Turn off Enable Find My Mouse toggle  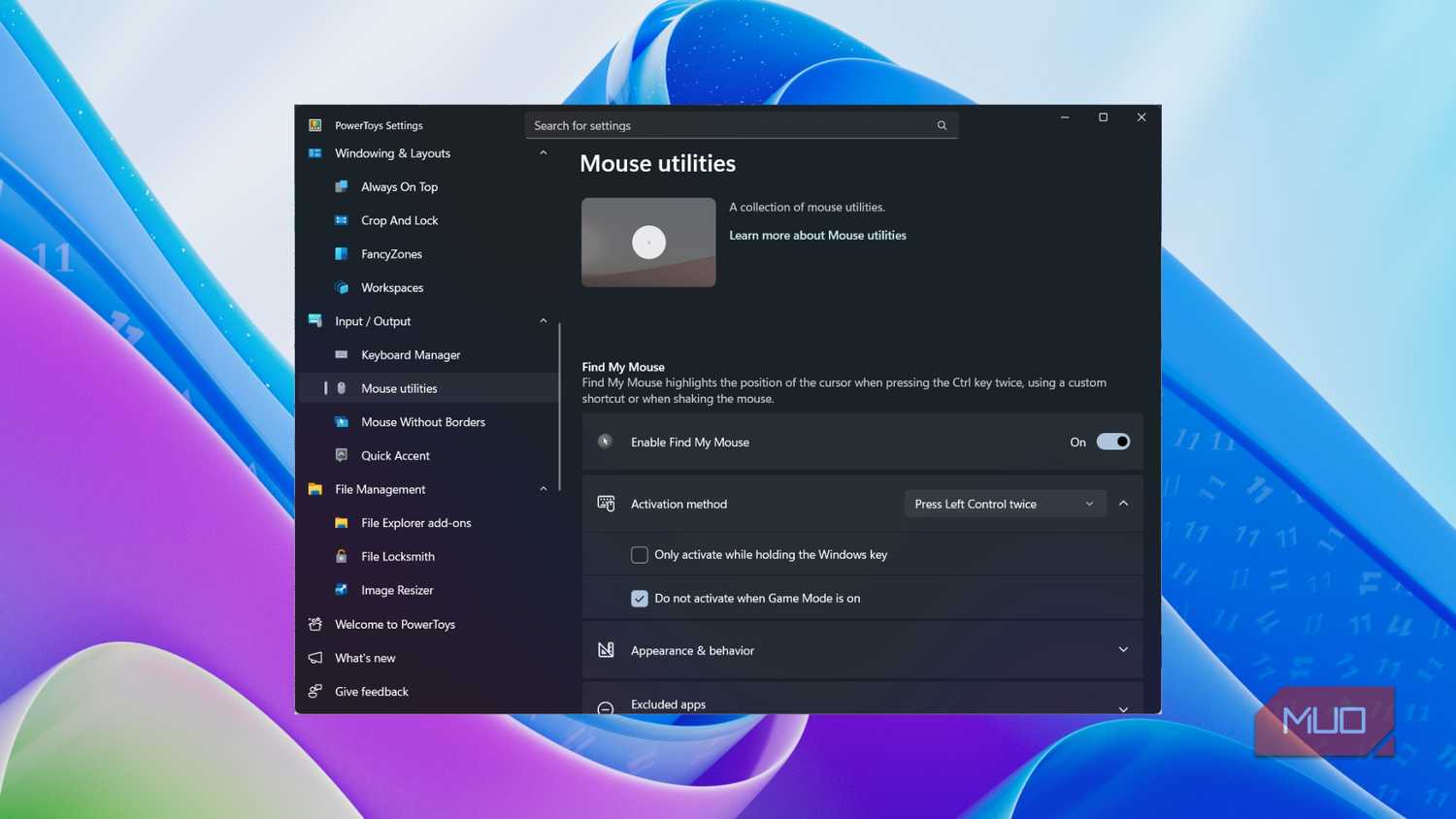click(1113, 442)
